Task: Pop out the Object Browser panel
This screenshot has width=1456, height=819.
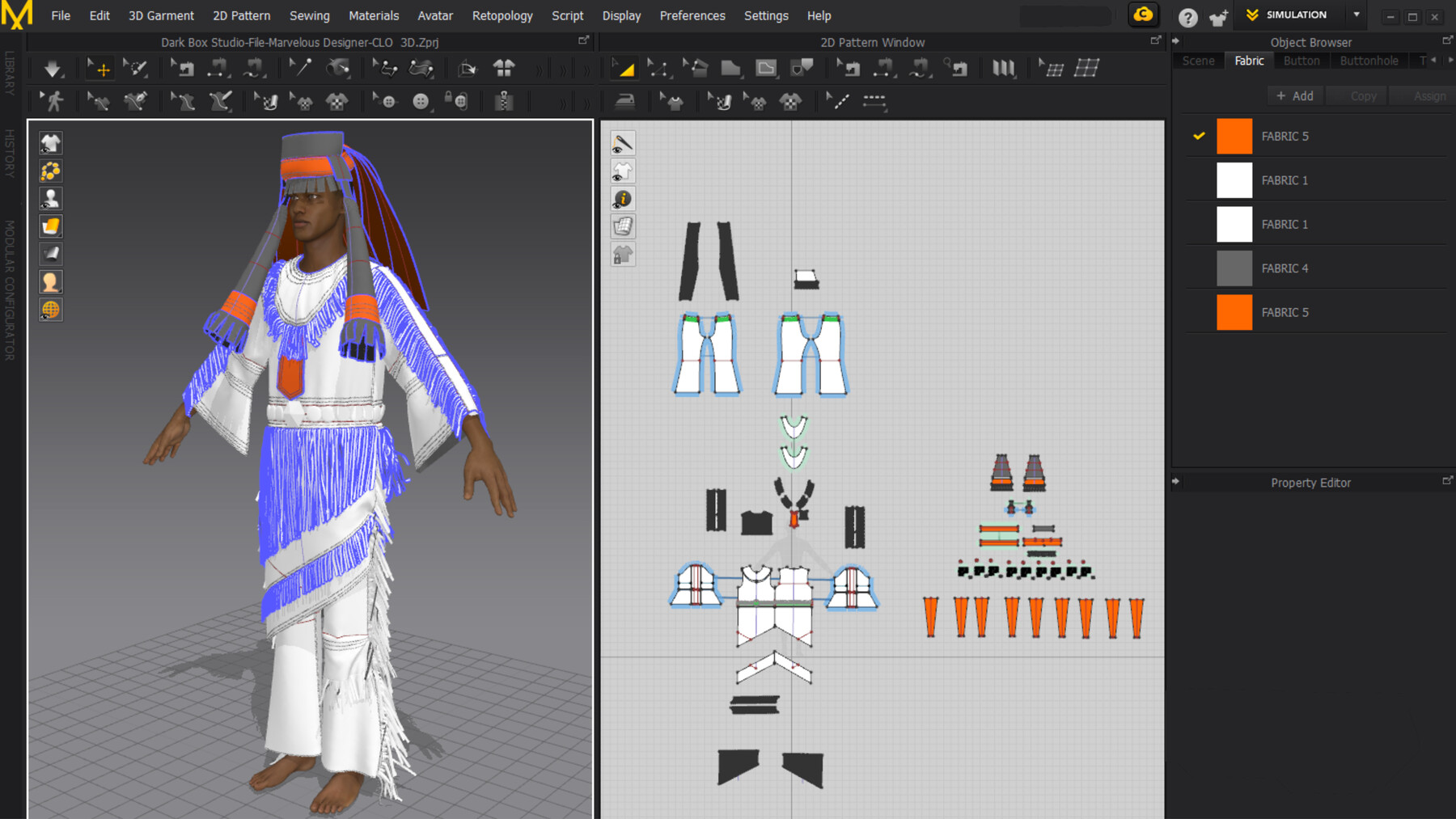Action: coord(1447,40)
